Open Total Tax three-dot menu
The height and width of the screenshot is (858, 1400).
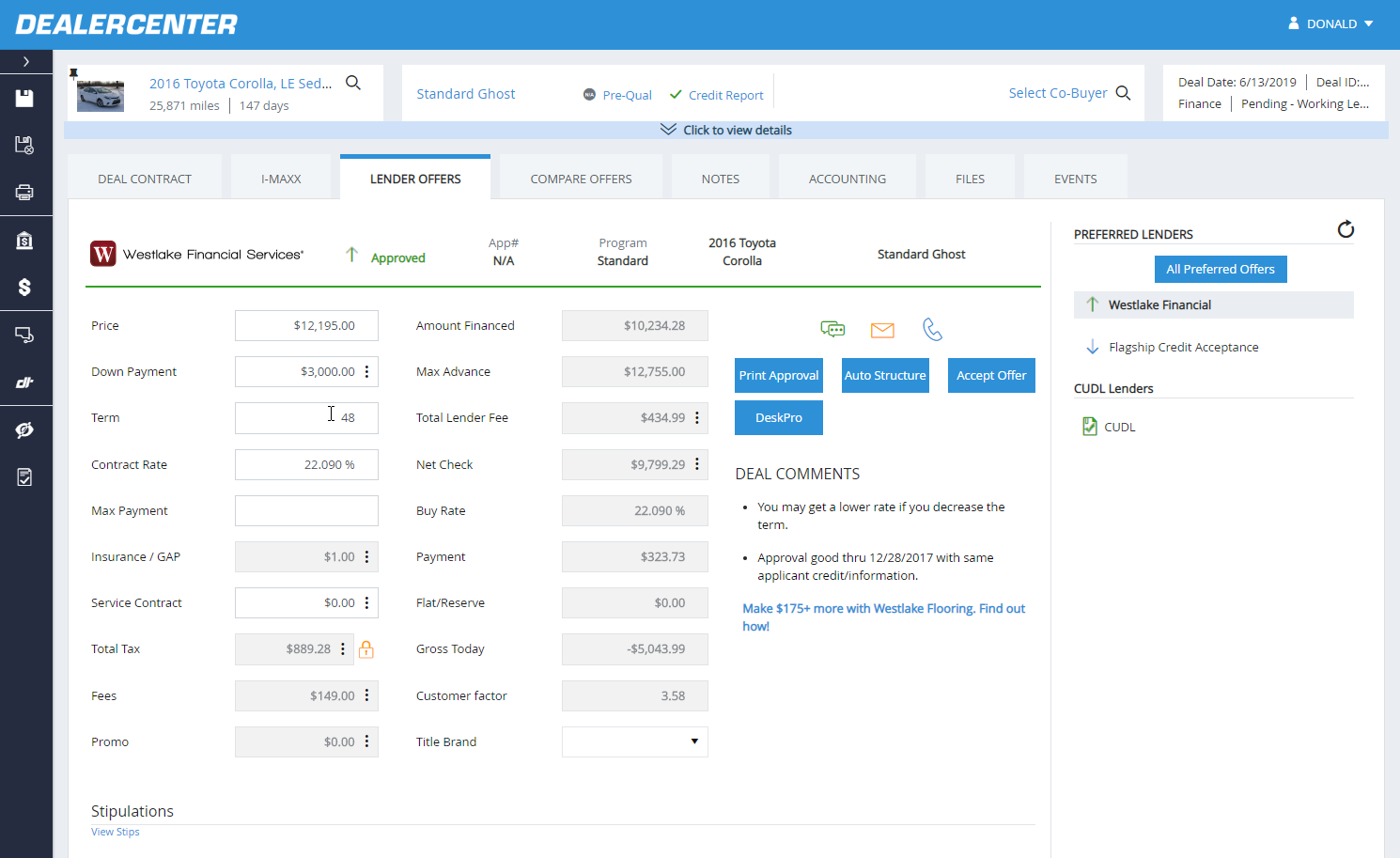(x=343, y=649)
